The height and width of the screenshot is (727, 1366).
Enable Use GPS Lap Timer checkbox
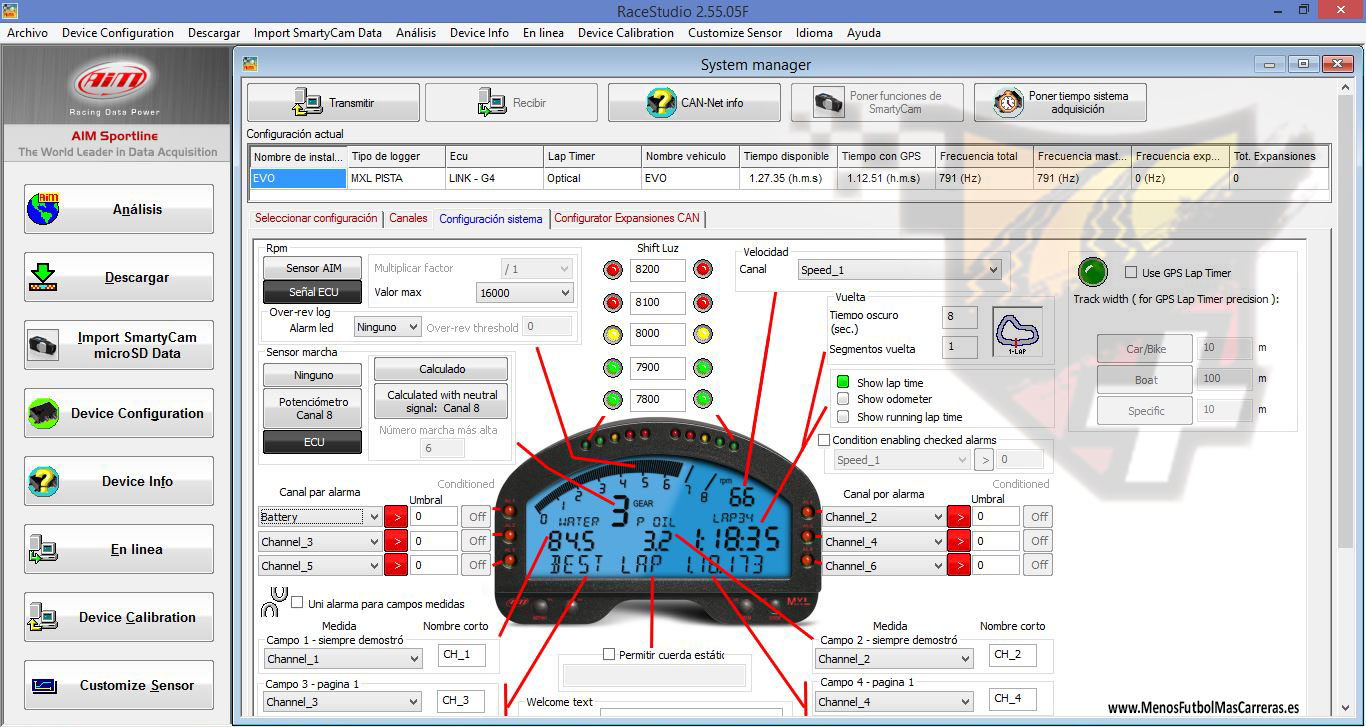1131,273
